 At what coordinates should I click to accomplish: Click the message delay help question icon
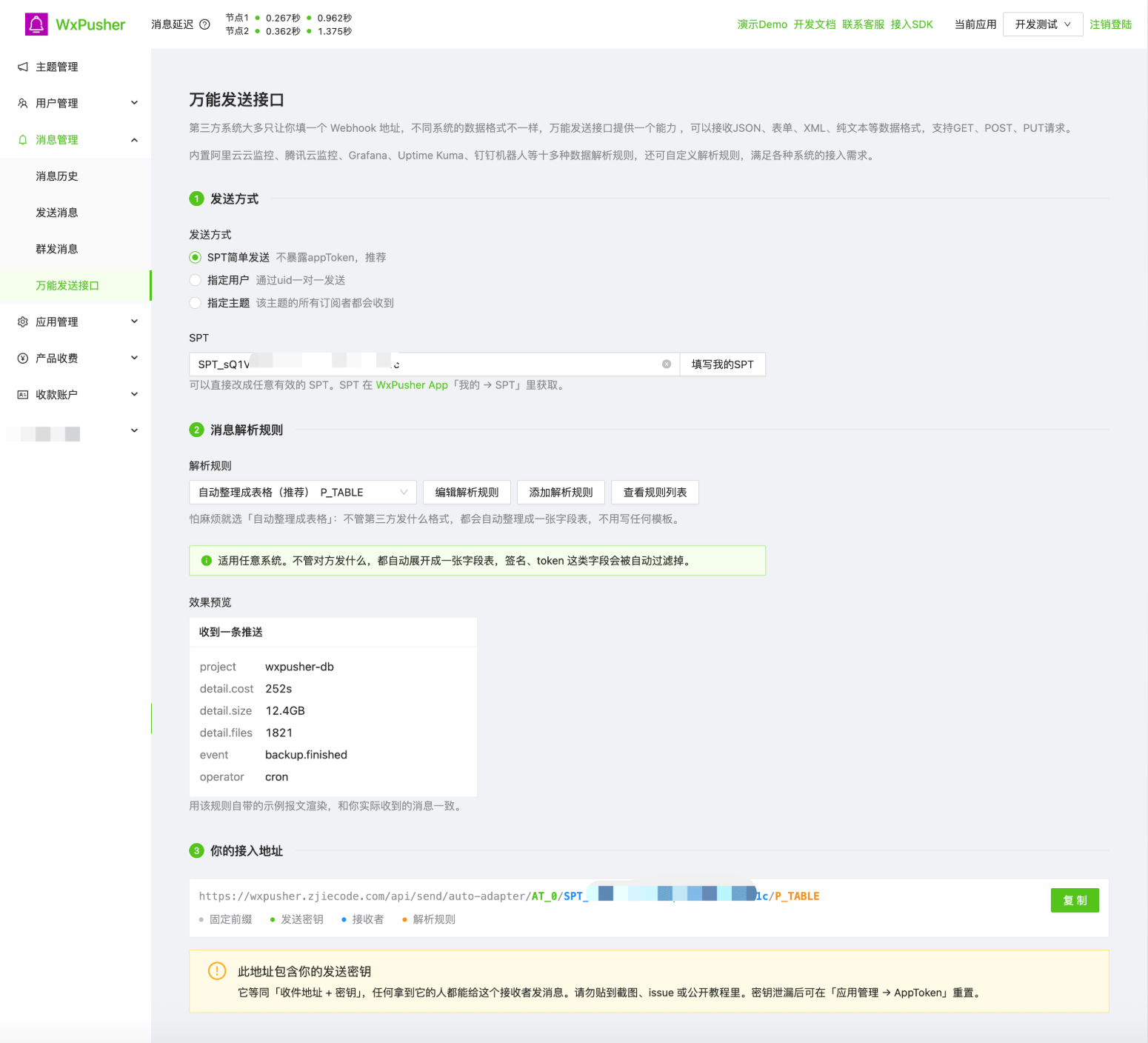coord(205,24)
